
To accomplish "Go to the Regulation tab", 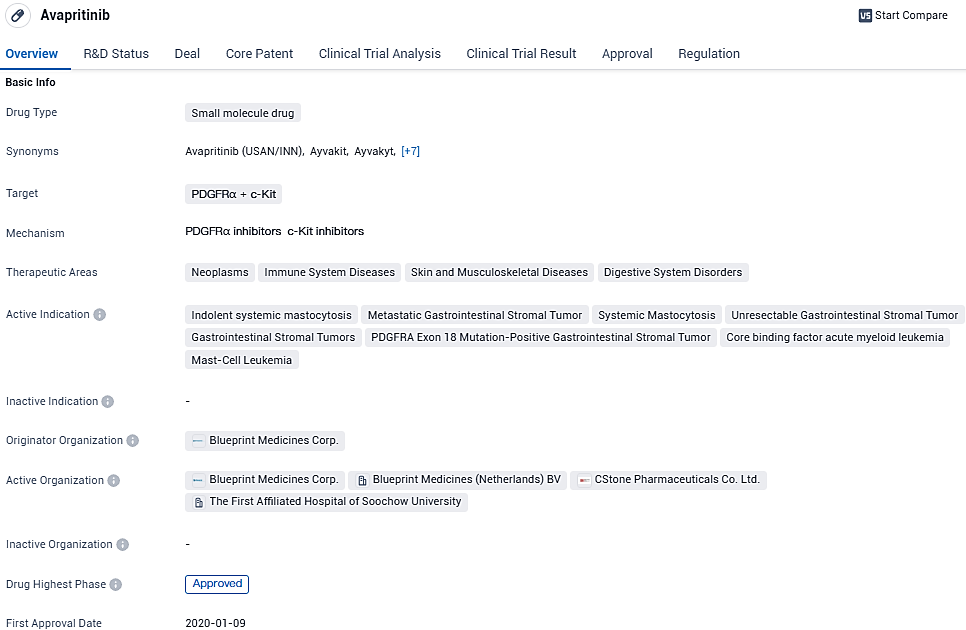I will pyautogui.click(x=708, y=54).
